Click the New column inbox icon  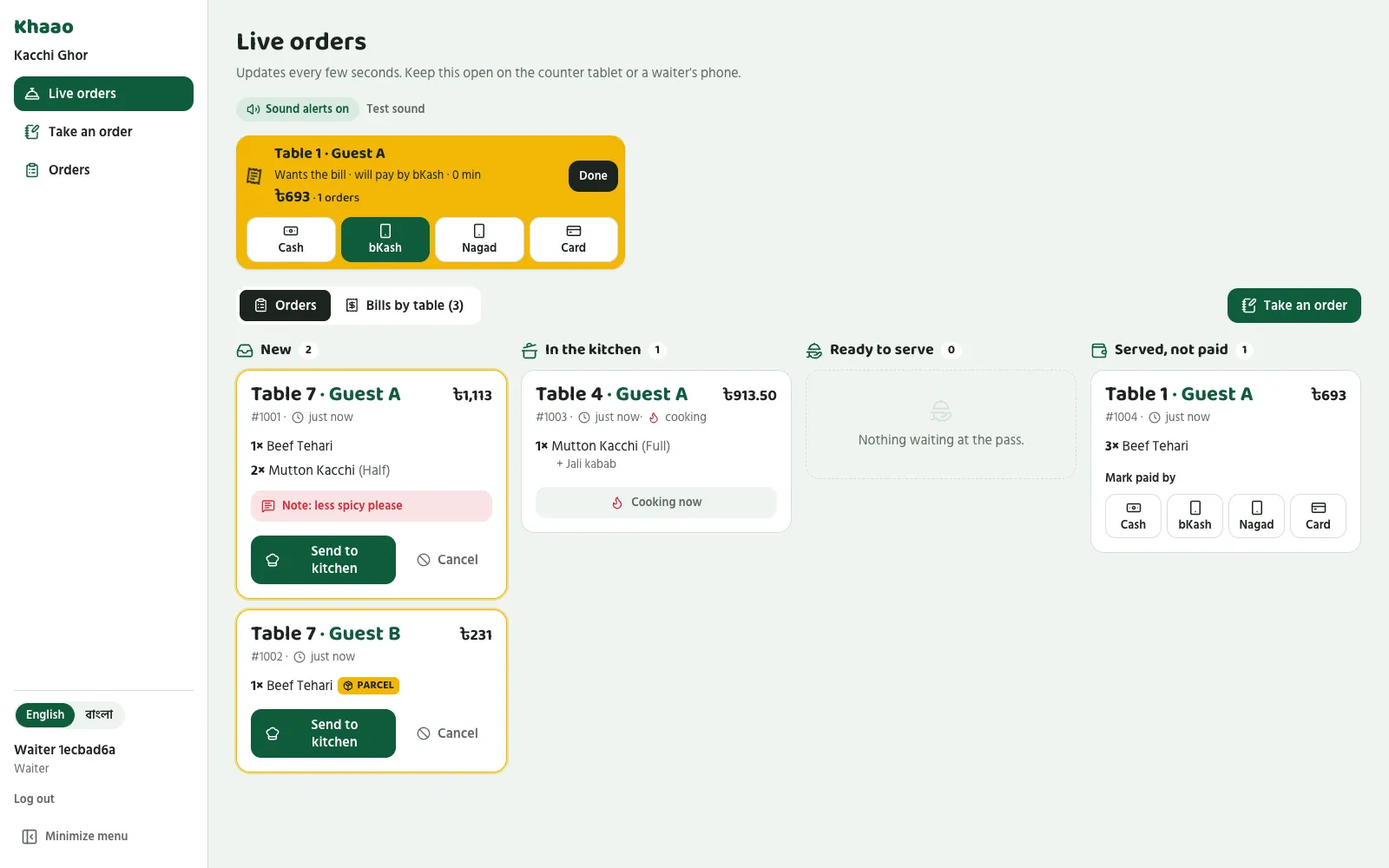(x=245, y=351)
